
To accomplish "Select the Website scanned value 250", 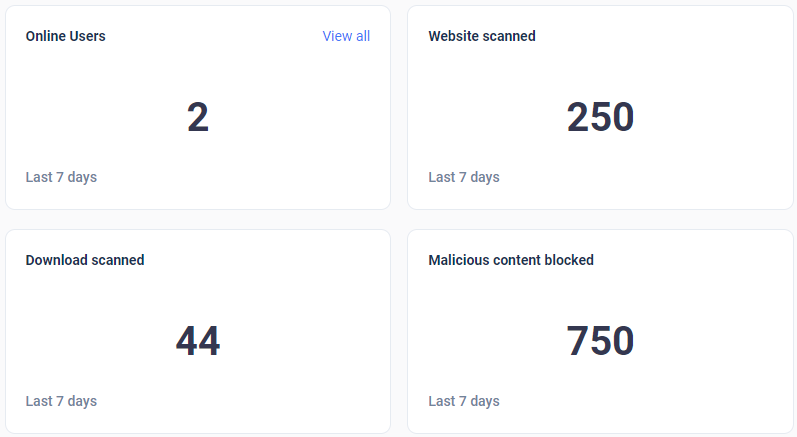I will pyautogui.click(x=600, y=117).
